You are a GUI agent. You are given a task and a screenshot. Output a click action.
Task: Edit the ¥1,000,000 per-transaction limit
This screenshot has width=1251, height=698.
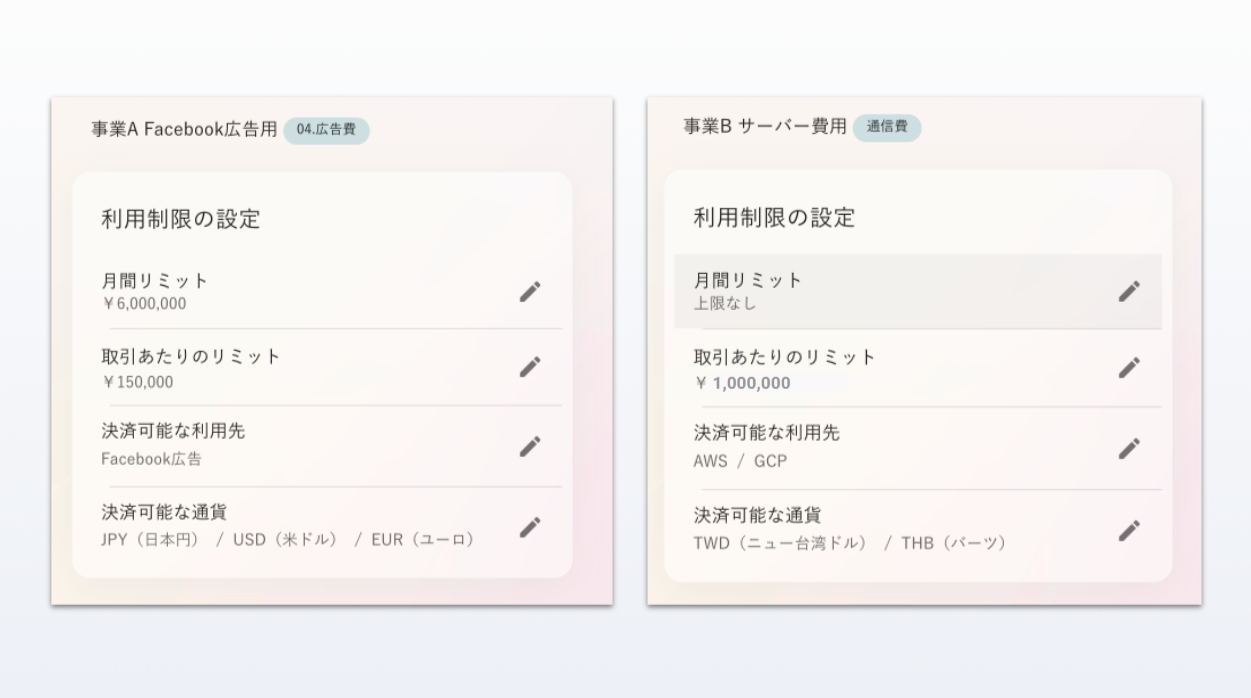pyautogui.click(x=1129, y=368)
